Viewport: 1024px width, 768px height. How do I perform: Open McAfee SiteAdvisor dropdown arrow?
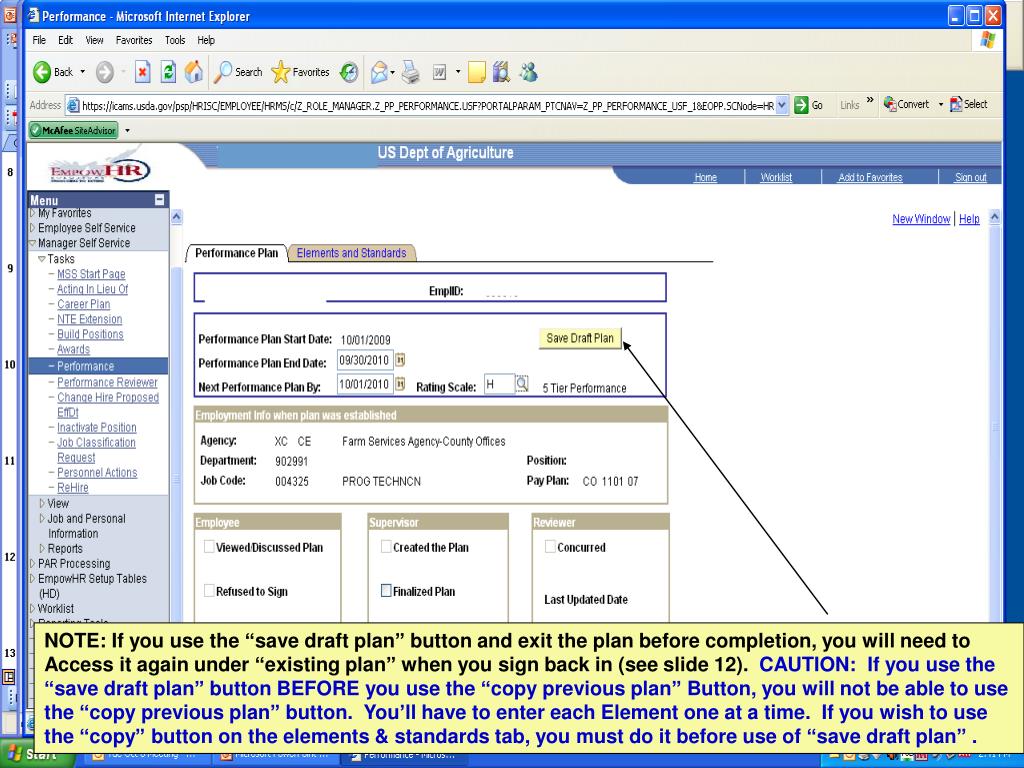[127, 131]
